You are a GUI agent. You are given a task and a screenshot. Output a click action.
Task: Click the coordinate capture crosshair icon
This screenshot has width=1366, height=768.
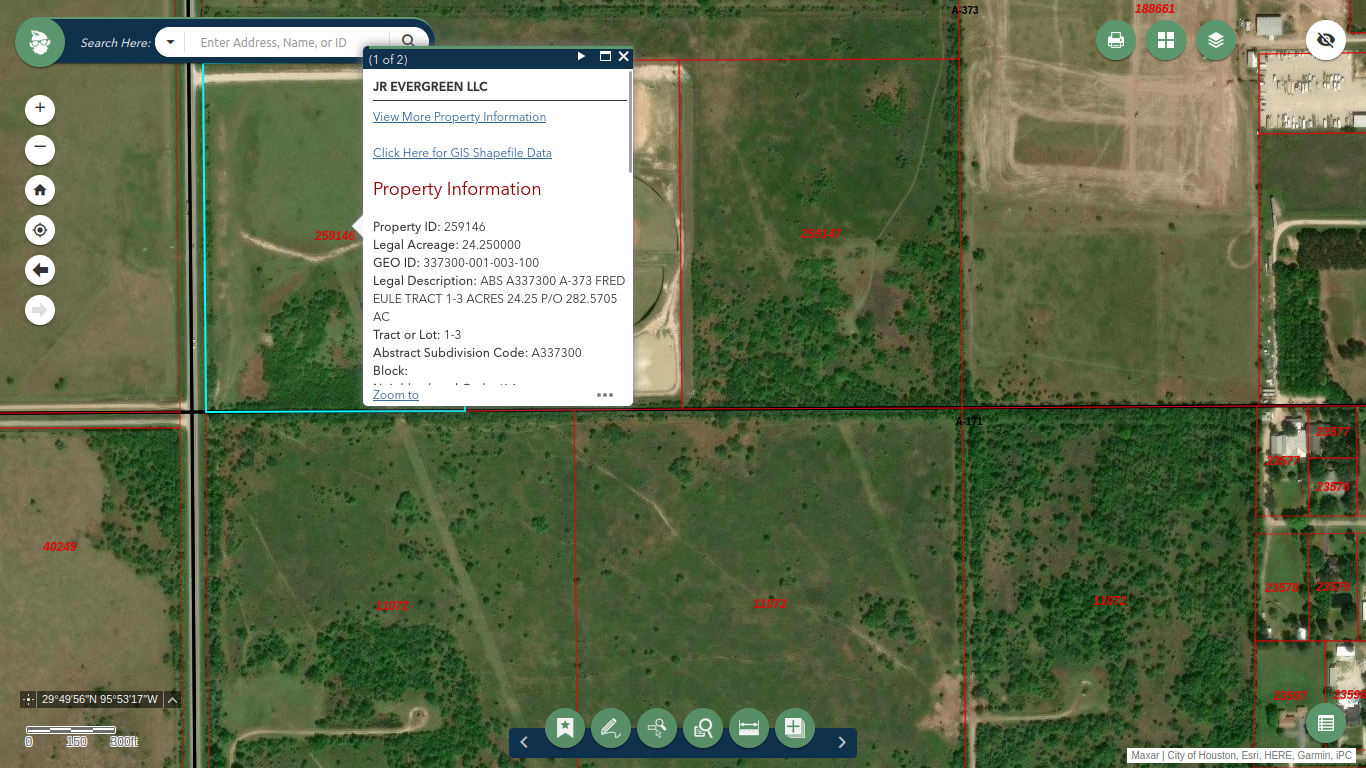coord(28,699)
